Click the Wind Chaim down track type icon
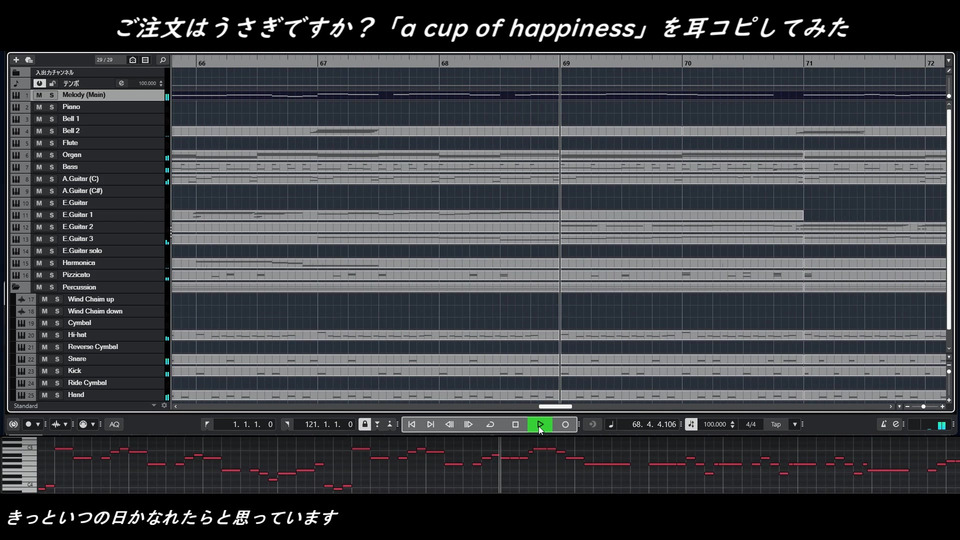The height and width of the screenshot is (540, 960). pyautogui.click(x=21, y=311)
